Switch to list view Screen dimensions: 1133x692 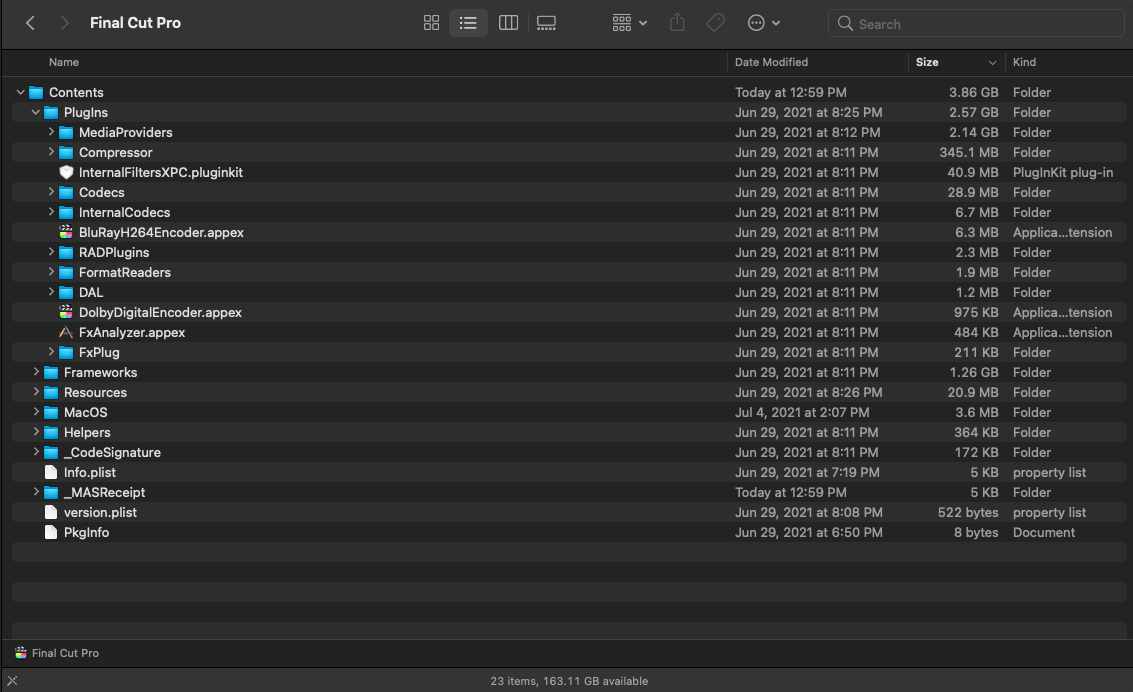(x=468, y=23)
